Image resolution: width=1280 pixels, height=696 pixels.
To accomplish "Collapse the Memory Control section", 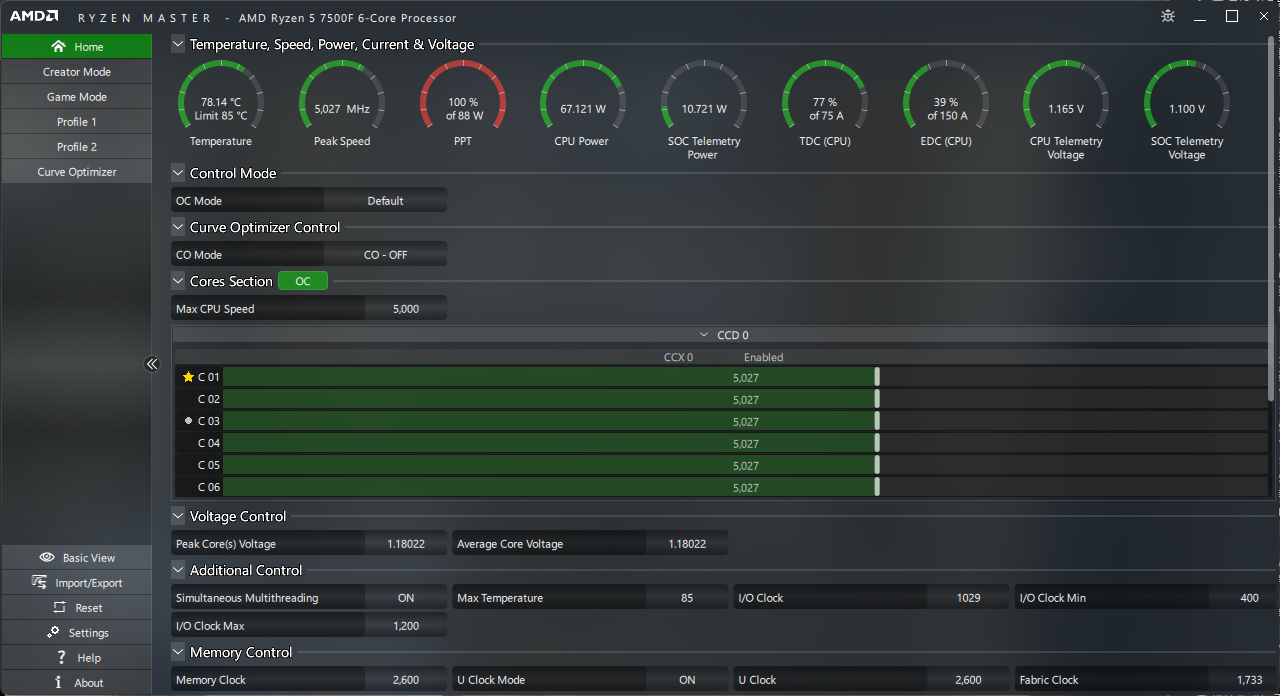I will (178, 652).
